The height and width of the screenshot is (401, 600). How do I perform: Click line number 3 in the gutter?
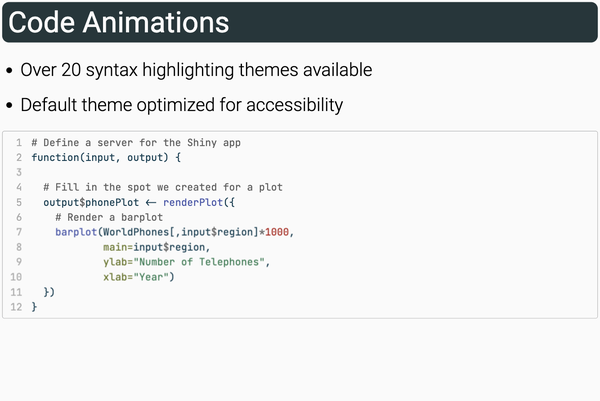pos(18,172)
